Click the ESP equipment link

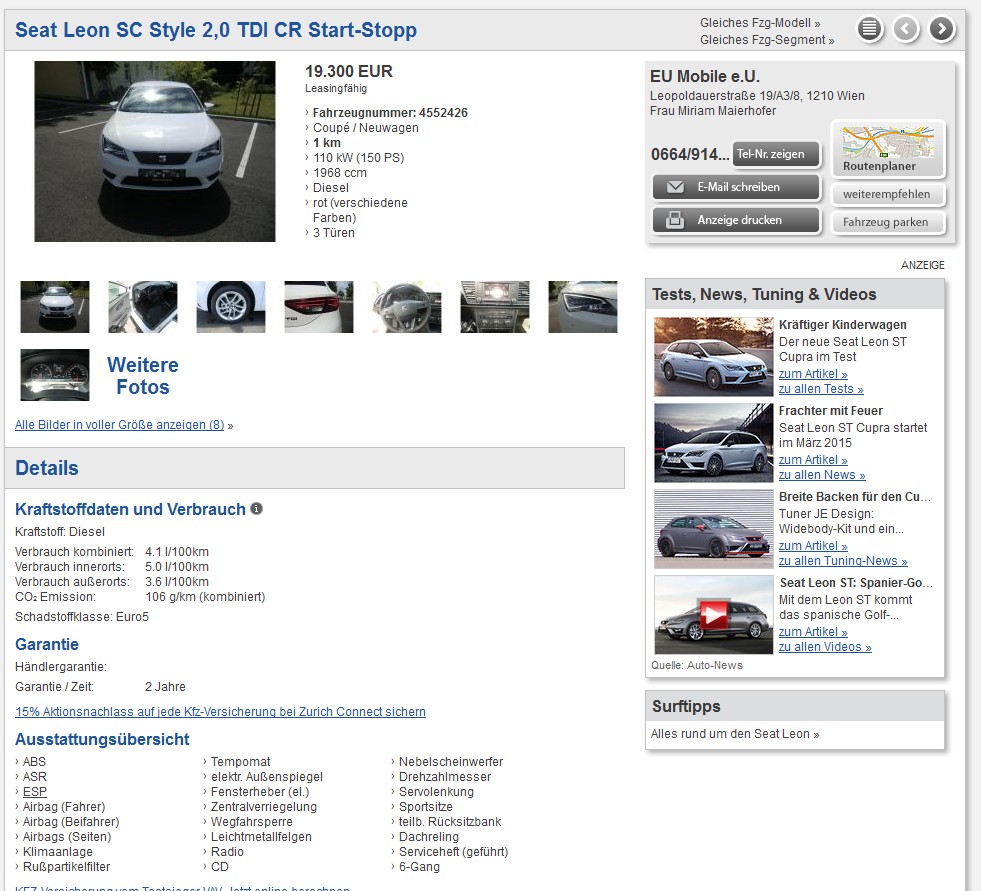pos(34,792)
